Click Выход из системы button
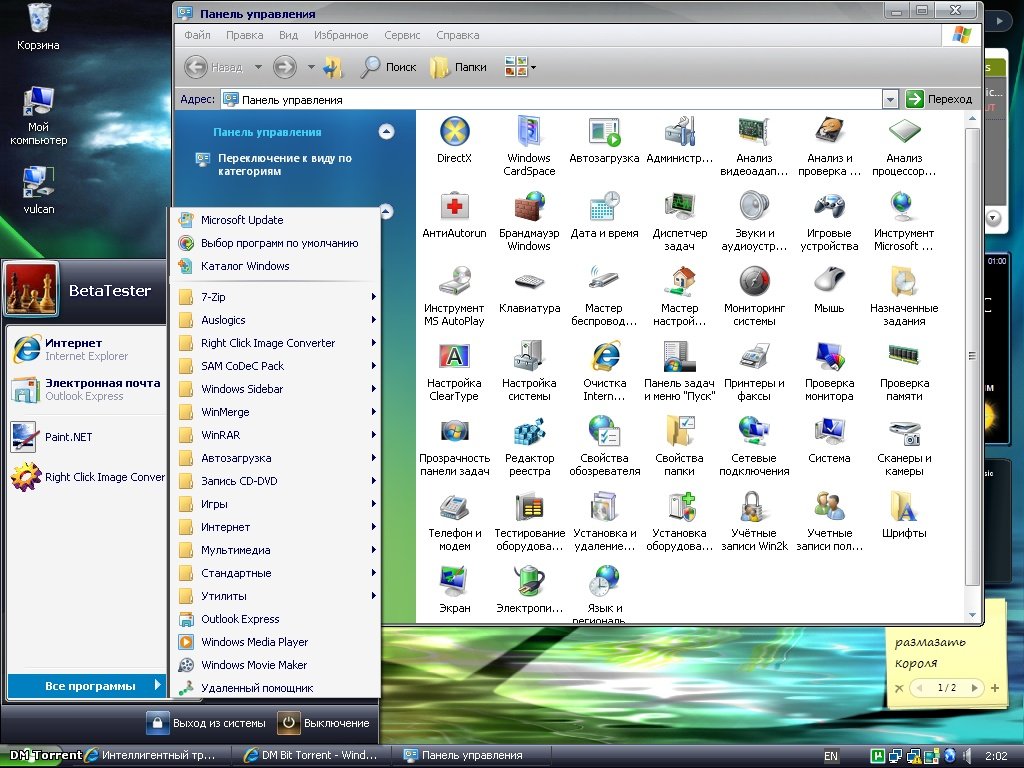The width and height of the screenshot is (1024, 768). (206, 723)
